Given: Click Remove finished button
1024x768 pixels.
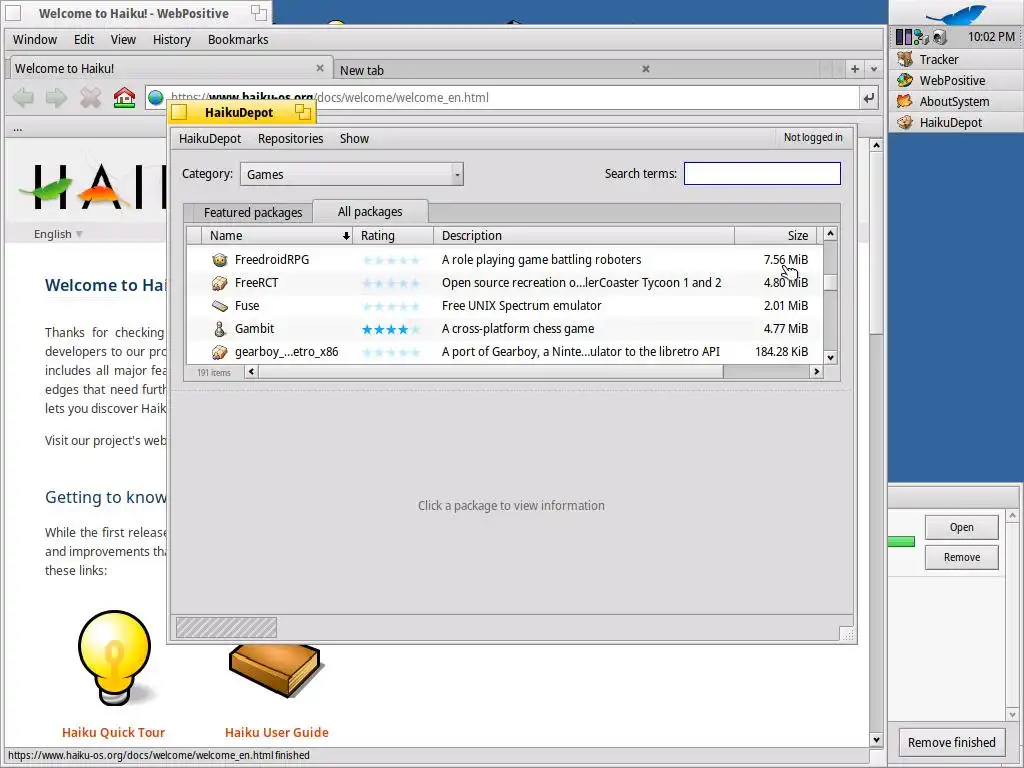Looking at the screenshot, I should coord(952,743).
